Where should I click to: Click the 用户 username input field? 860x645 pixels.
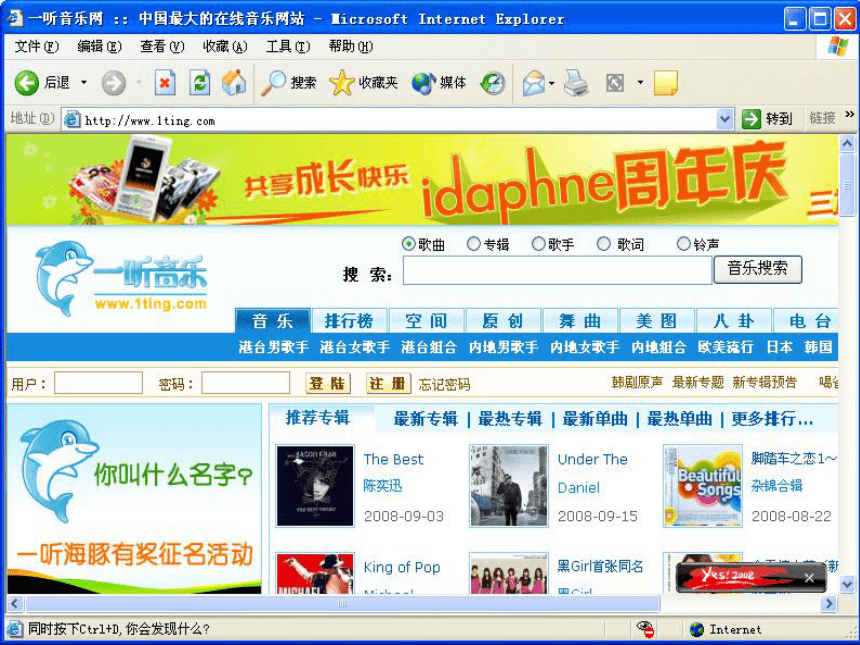click(x=98, y=383)
